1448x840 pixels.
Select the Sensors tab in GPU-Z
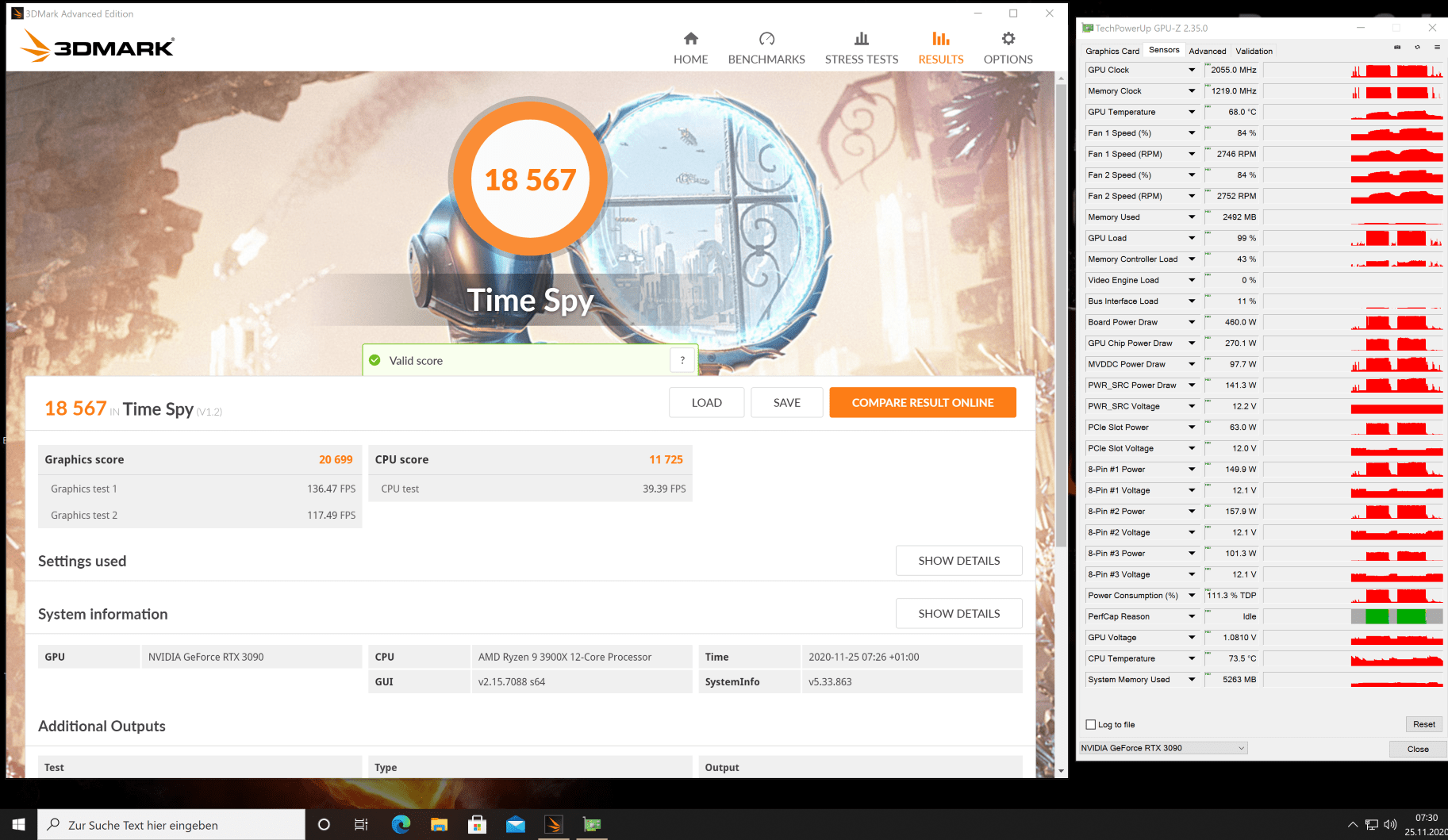coord(1164,50)
